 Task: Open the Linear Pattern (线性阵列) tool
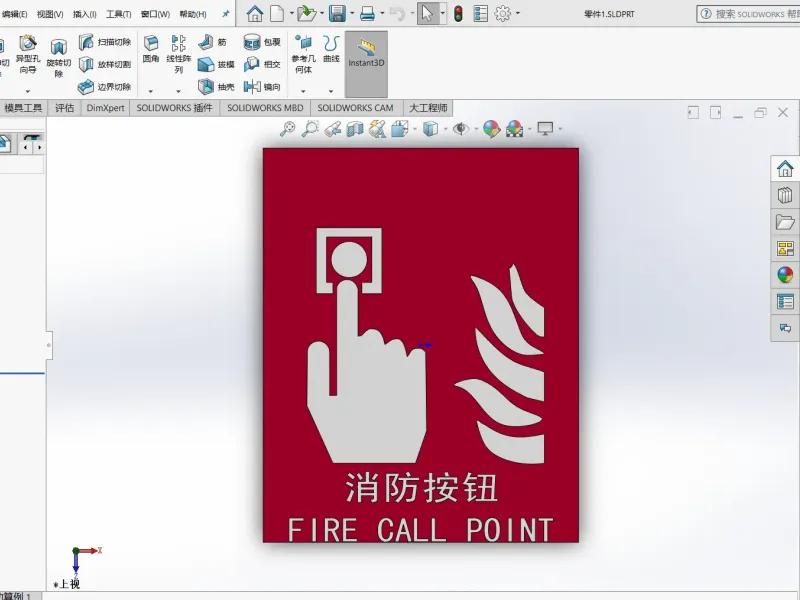[x=179, y=54]
